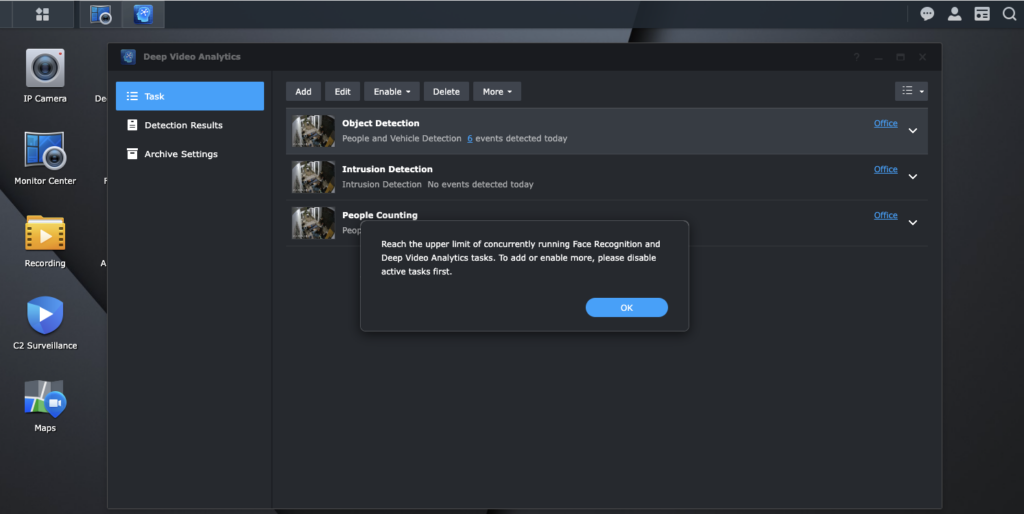
Task: Open the C2 Surveillance shield icon
Action: 45,316
